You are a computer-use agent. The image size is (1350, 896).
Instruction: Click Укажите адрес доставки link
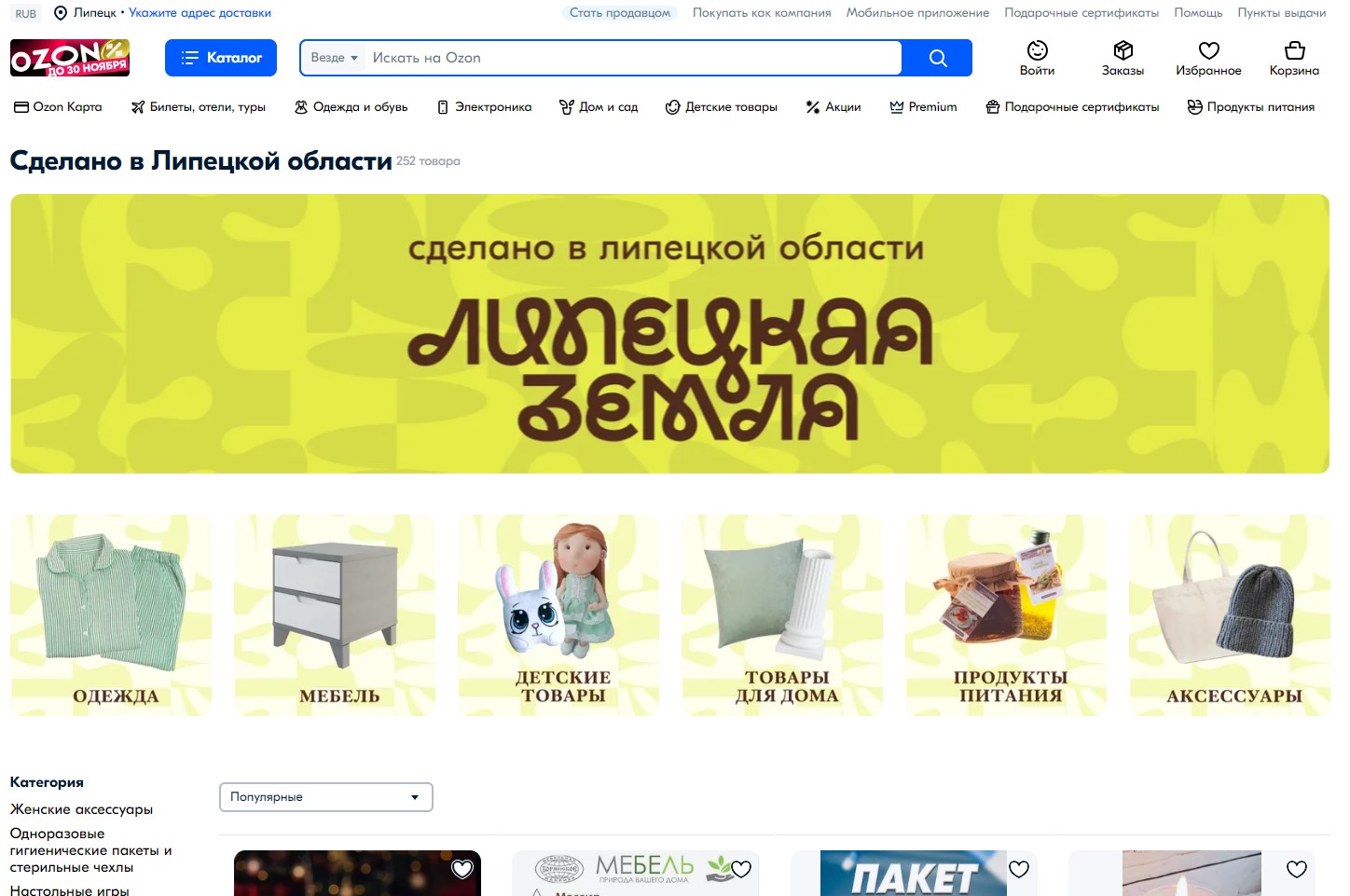200,13
